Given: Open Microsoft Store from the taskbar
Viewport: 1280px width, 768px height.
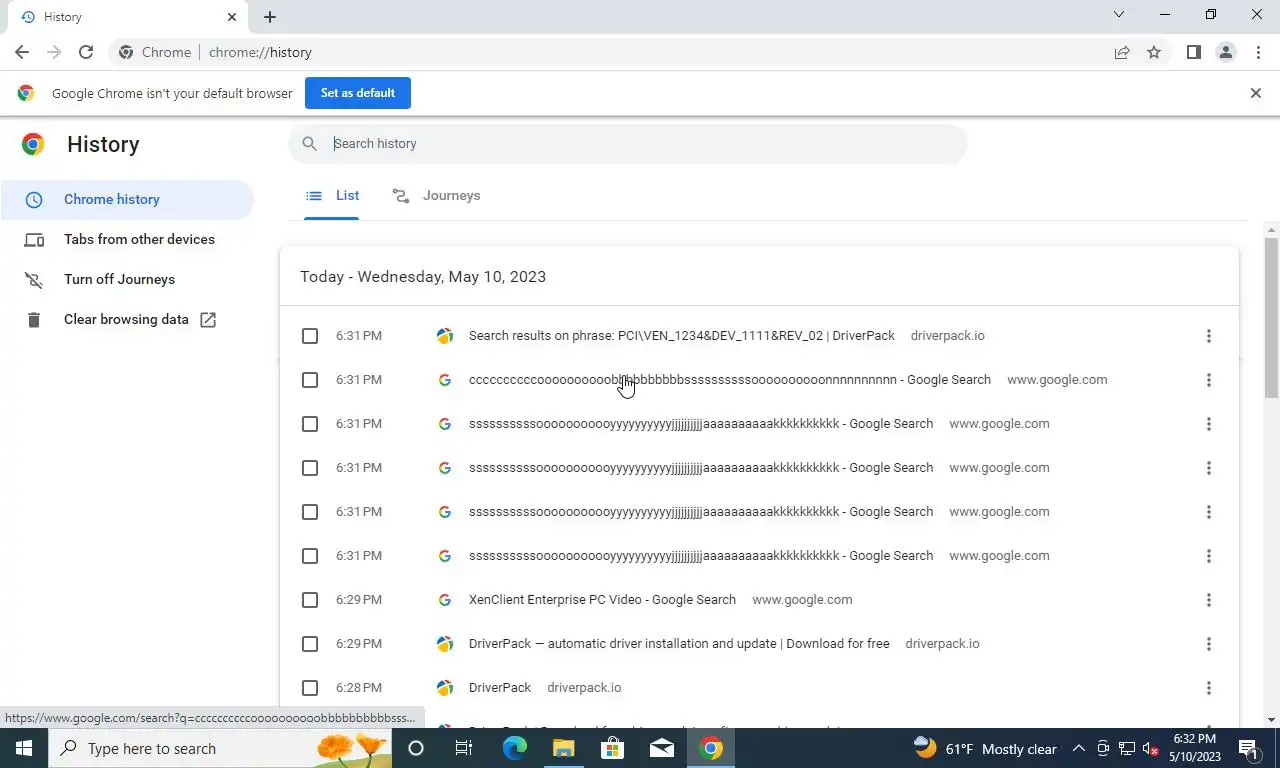Looking at the screenshot, I should [613, 748].
